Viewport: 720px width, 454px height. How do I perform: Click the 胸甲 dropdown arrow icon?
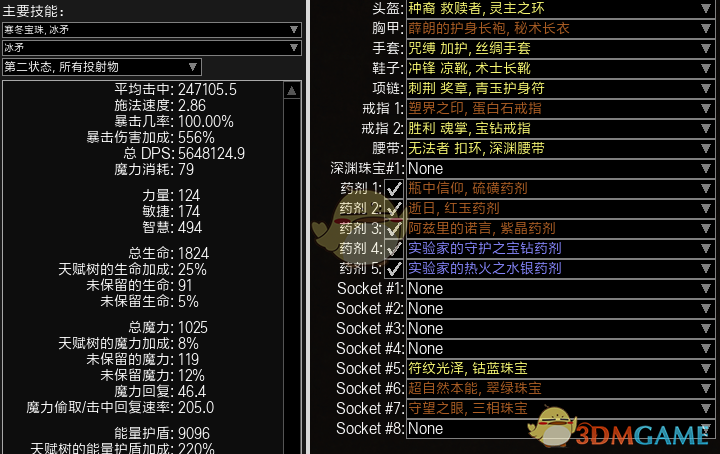coord(706,28)
